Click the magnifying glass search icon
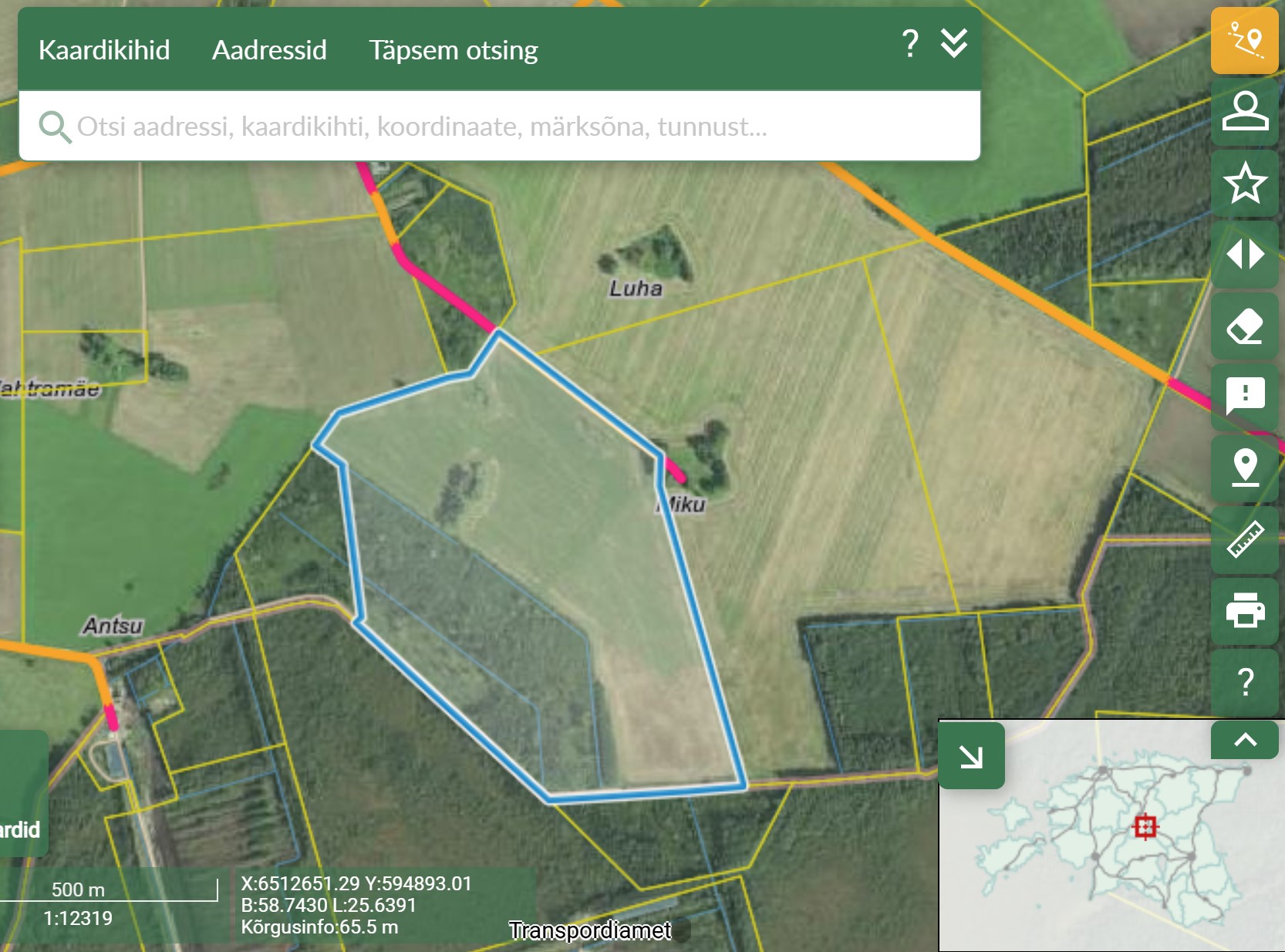1285x952 pixels. point(55,127)
